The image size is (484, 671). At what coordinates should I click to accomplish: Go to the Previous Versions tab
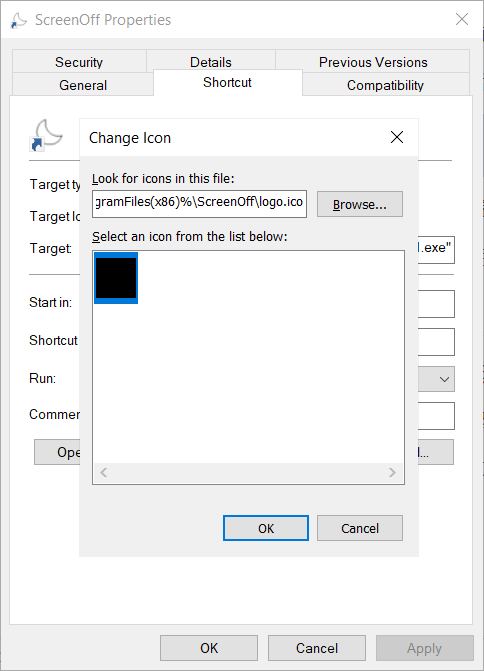tap(373, 62)
